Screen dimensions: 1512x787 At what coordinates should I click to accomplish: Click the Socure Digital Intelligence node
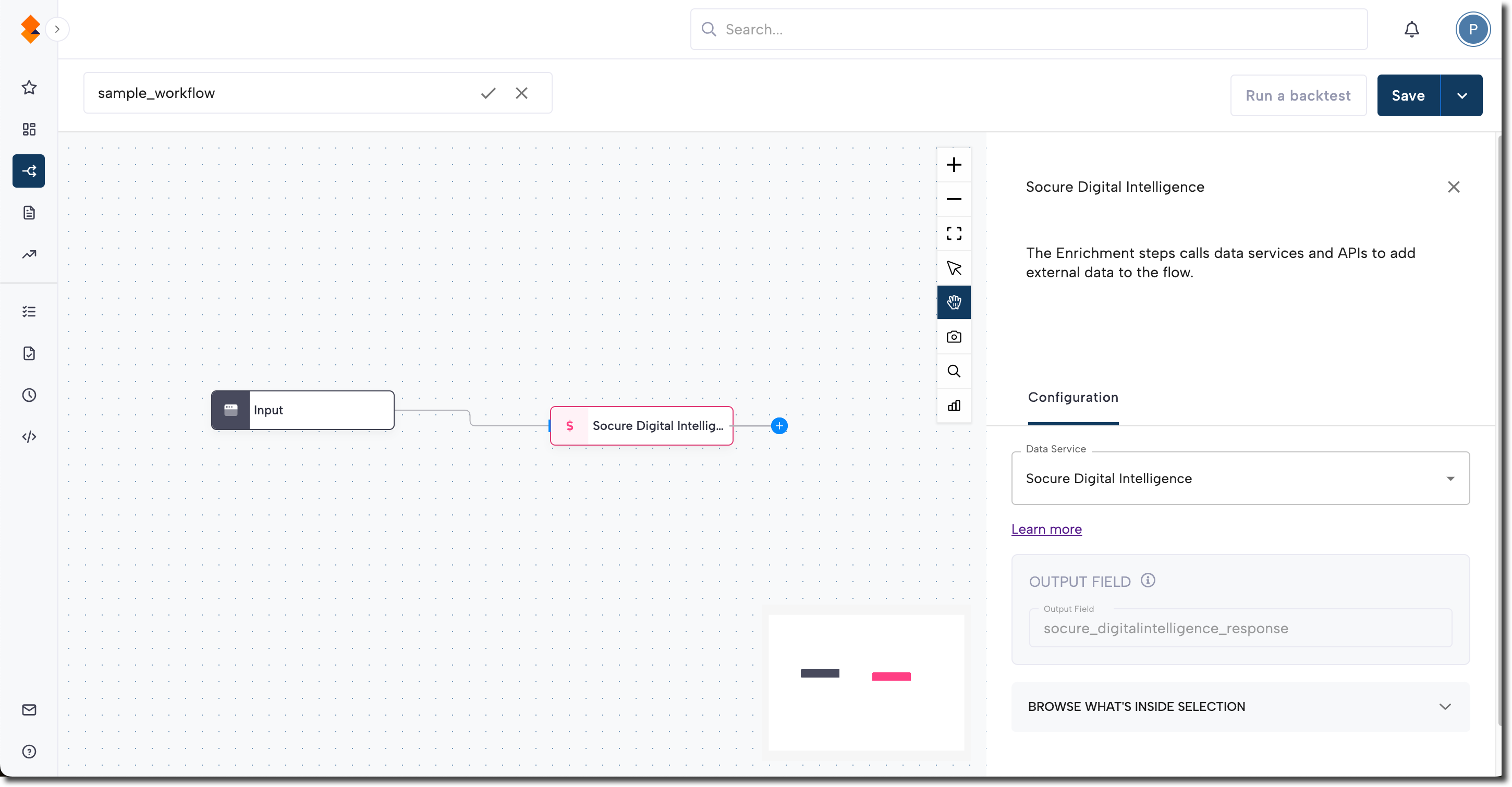[x=641, y=426]
